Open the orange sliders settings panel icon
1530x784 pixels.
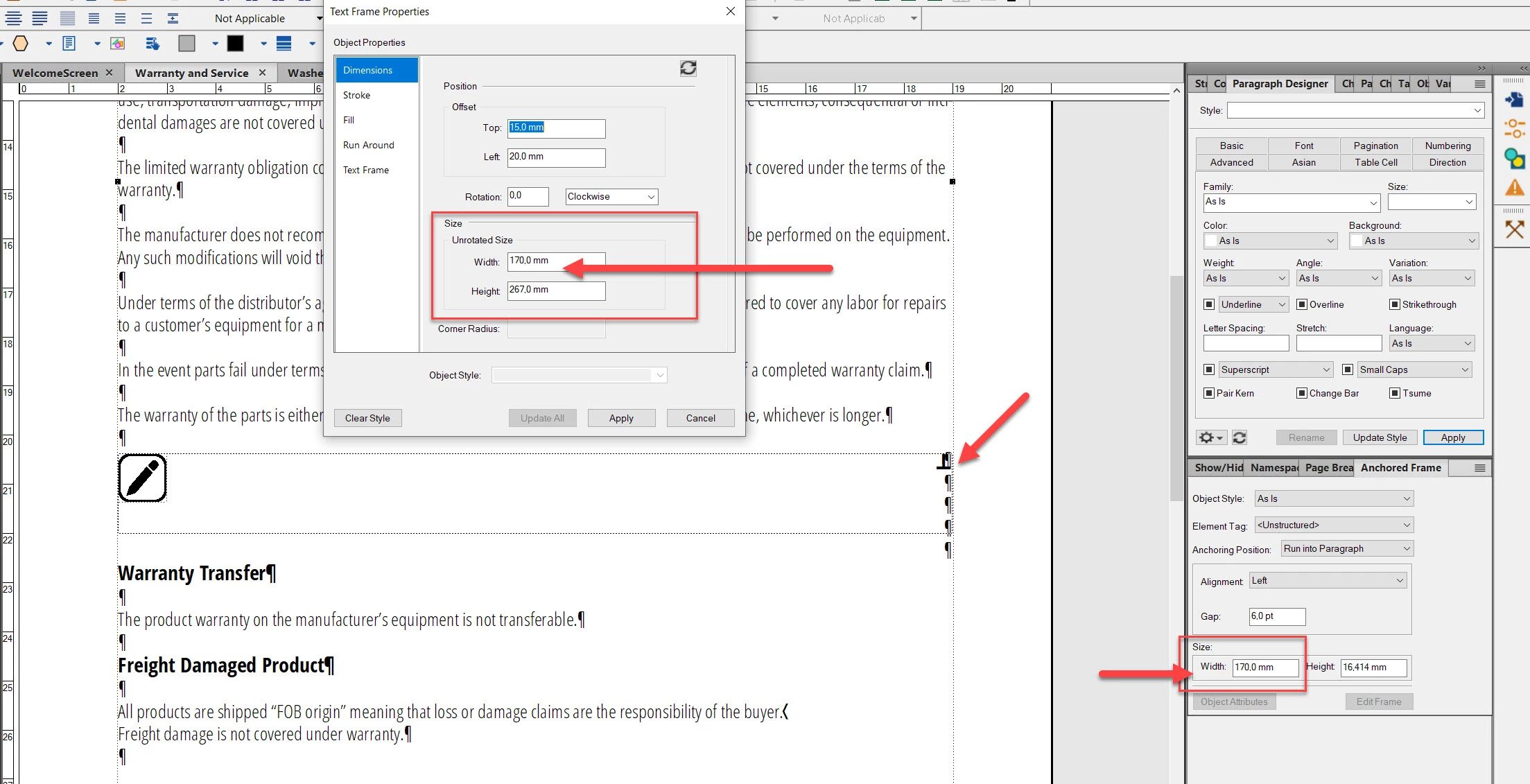[1515, 129]
